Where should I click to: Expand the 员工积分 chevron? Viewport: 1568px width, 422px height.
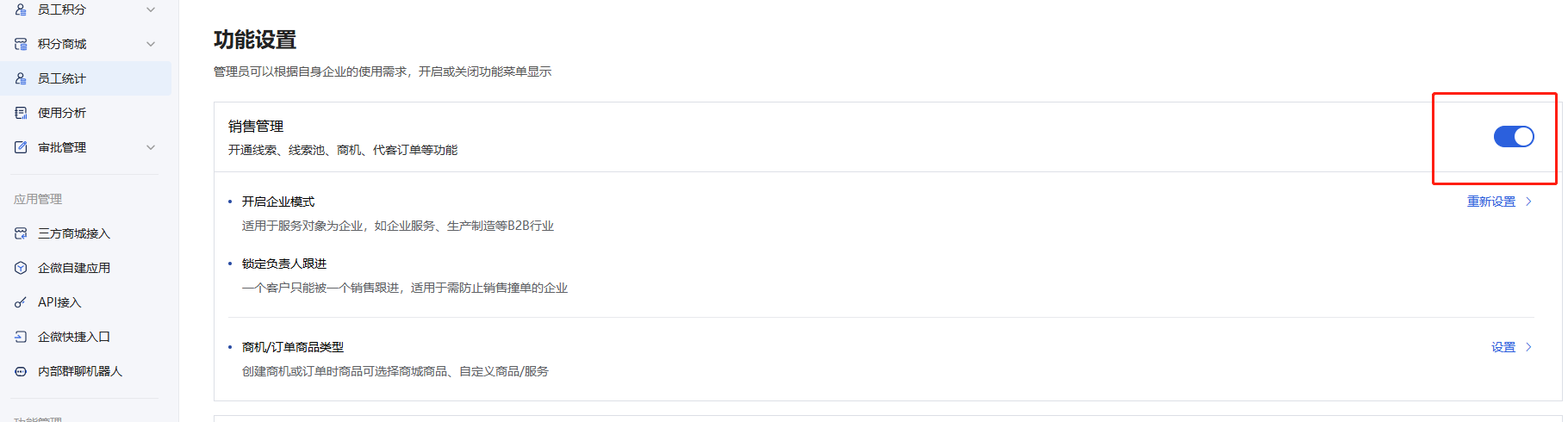151,9
